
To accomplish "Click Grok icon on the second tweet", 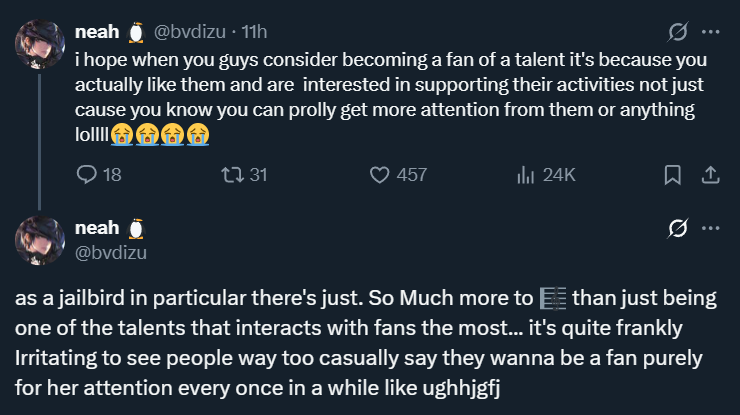I will point(676,229).
